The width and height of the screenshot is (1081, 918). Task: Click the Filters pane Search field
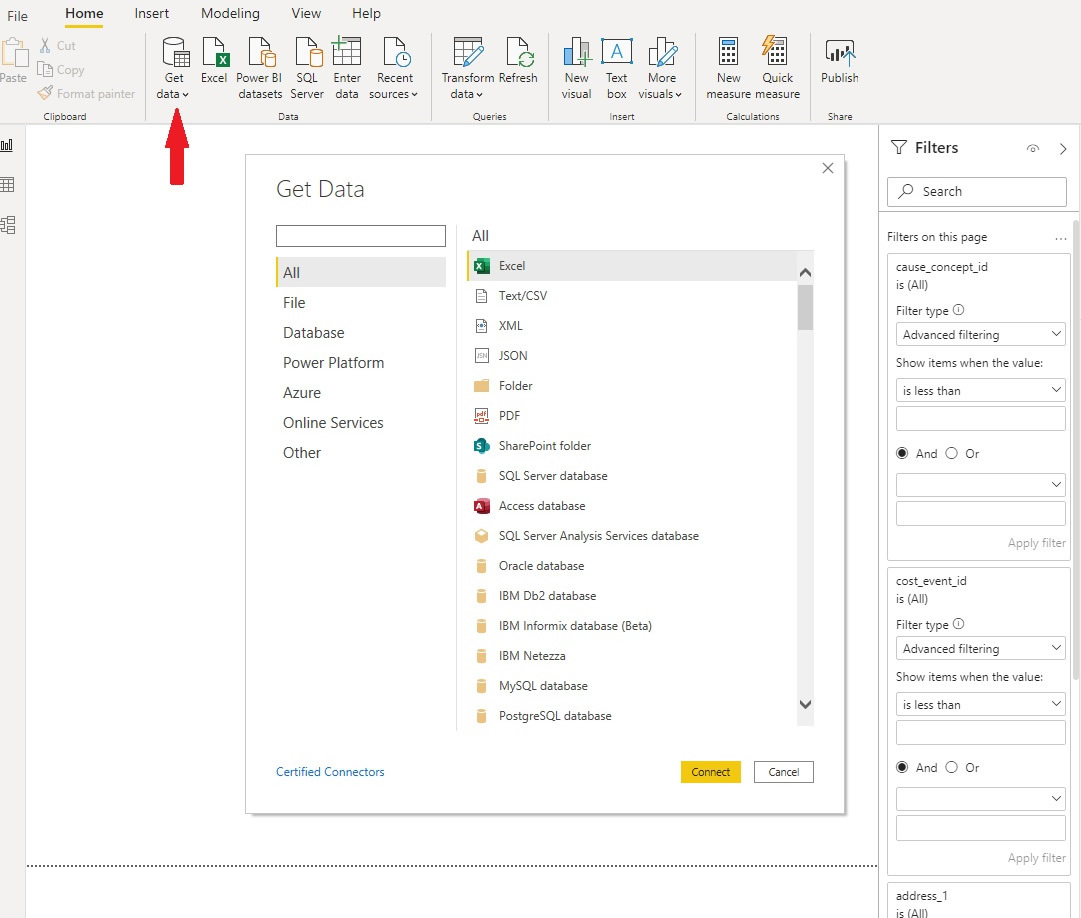(977, 192)
